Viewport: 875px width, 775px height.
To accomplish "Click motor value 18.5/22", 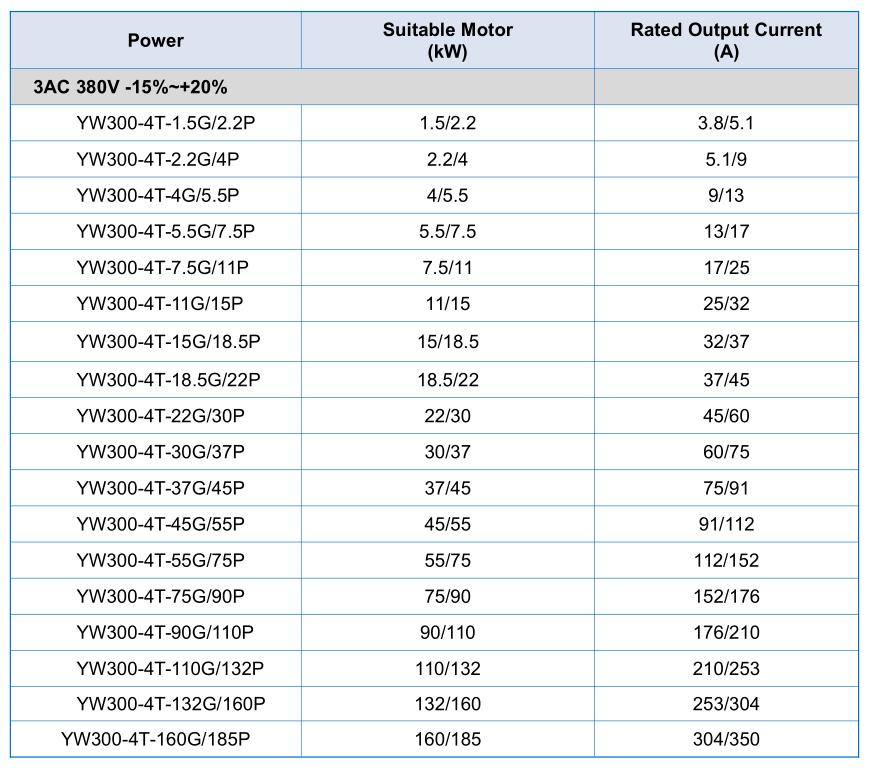I will (x=448, y=380).
